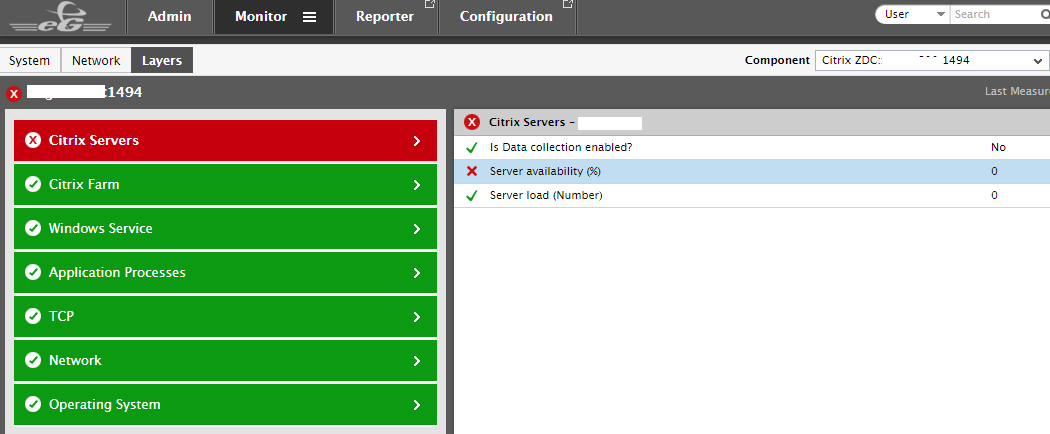Click the eG logo
Image resolution: width=1050 pixels, height=434 pixels.
(60, 18)
